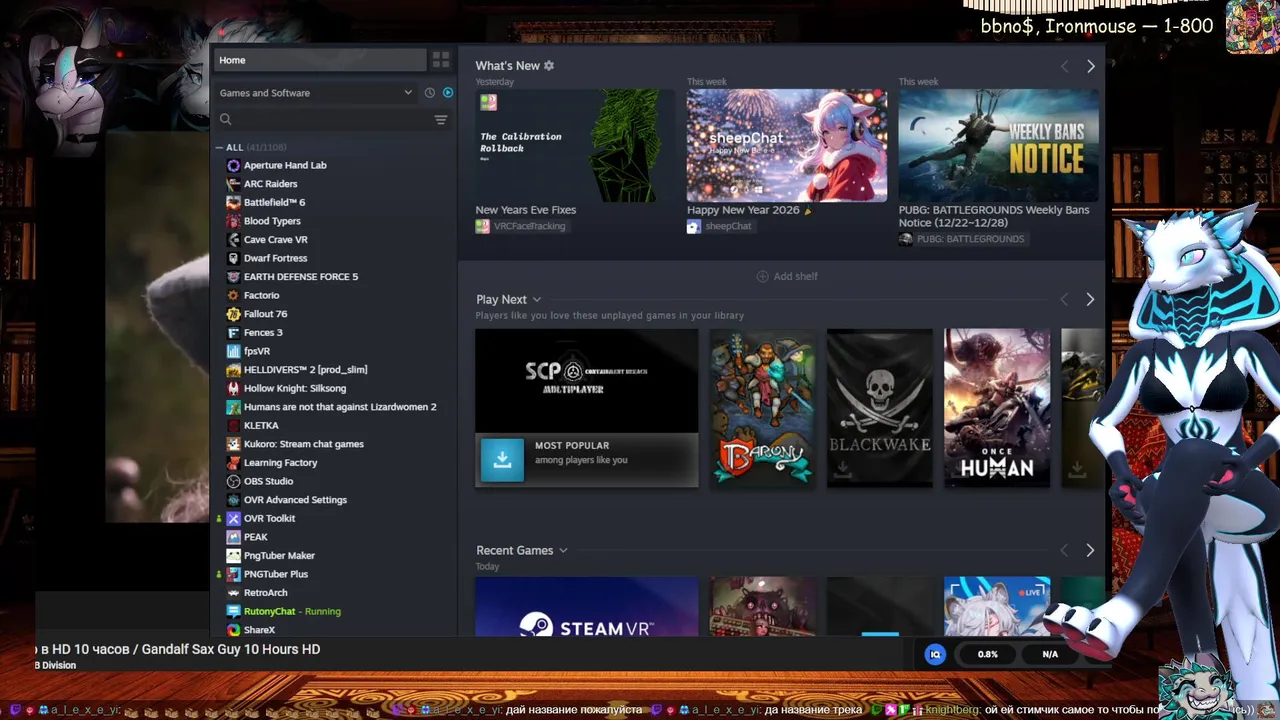Go to previous What's New items
The height and width of the screenshot is (720, 1280).
[x=1064, y=66]
